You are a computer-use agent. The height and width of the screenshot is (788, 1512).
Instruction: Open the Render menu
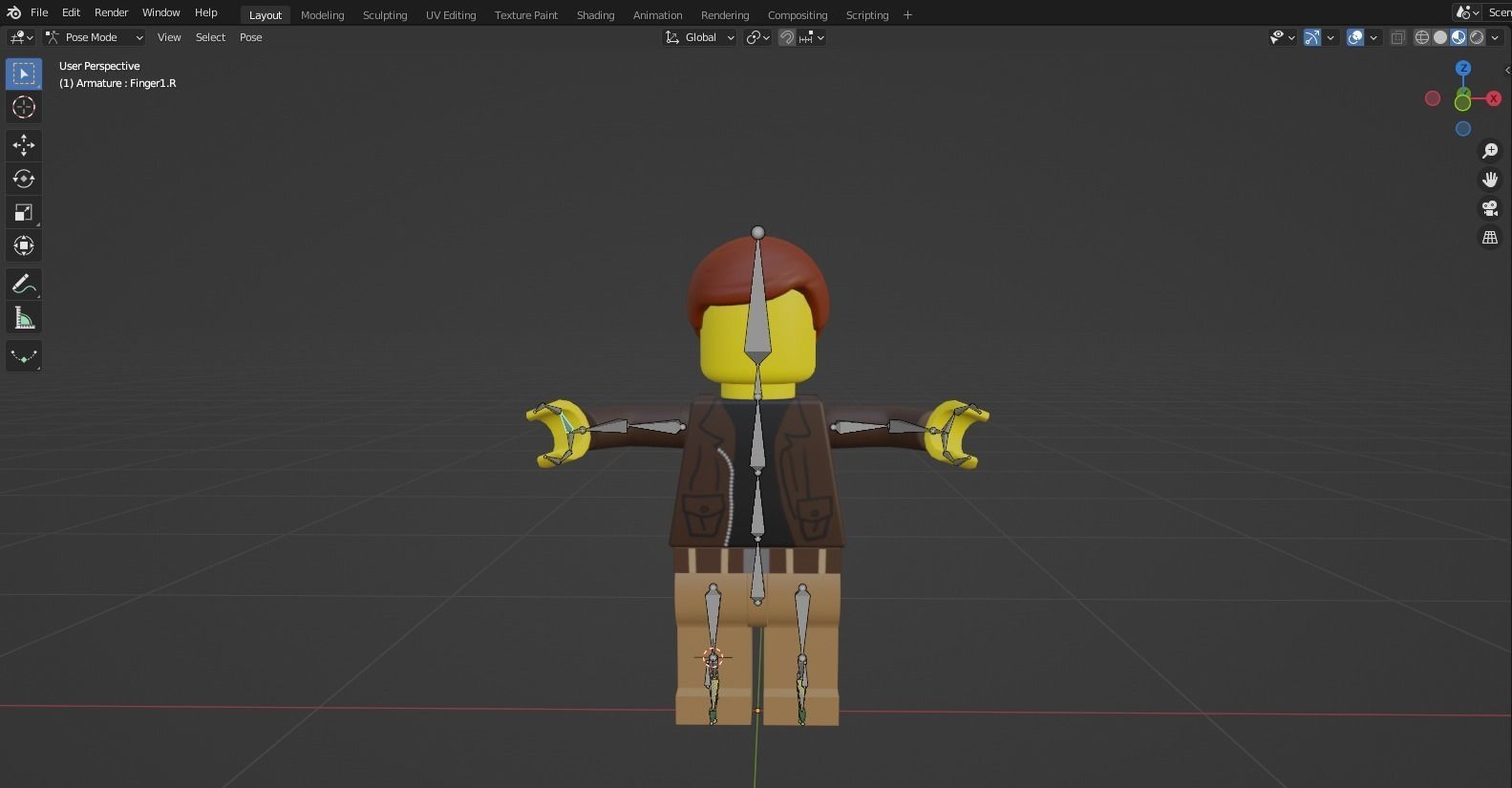[x=111, y=12]
